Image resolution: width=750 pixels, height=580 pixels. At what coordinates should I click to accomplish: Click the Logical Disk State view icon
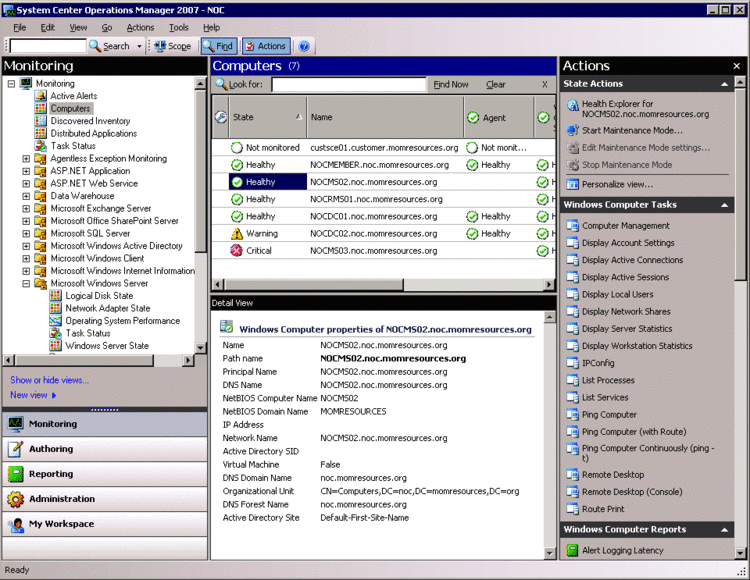tap(56, 296)
